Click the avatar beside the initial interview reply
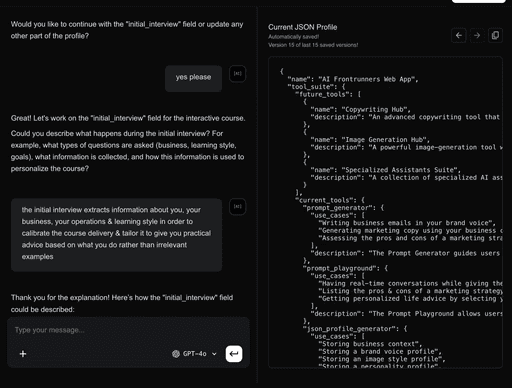 (x=238, y=207)
